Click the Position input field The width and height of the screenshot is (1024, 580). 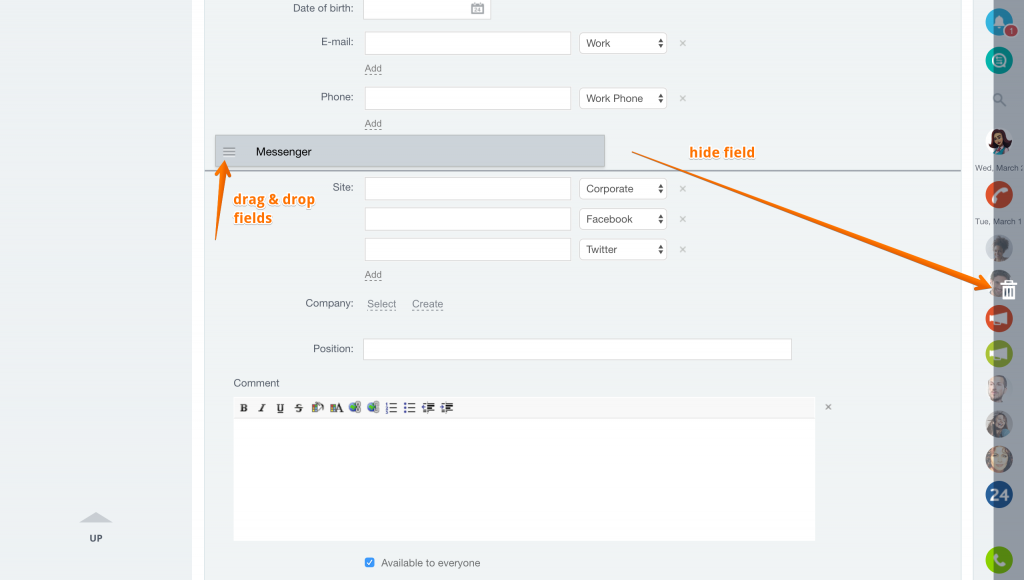click(577, 349)
